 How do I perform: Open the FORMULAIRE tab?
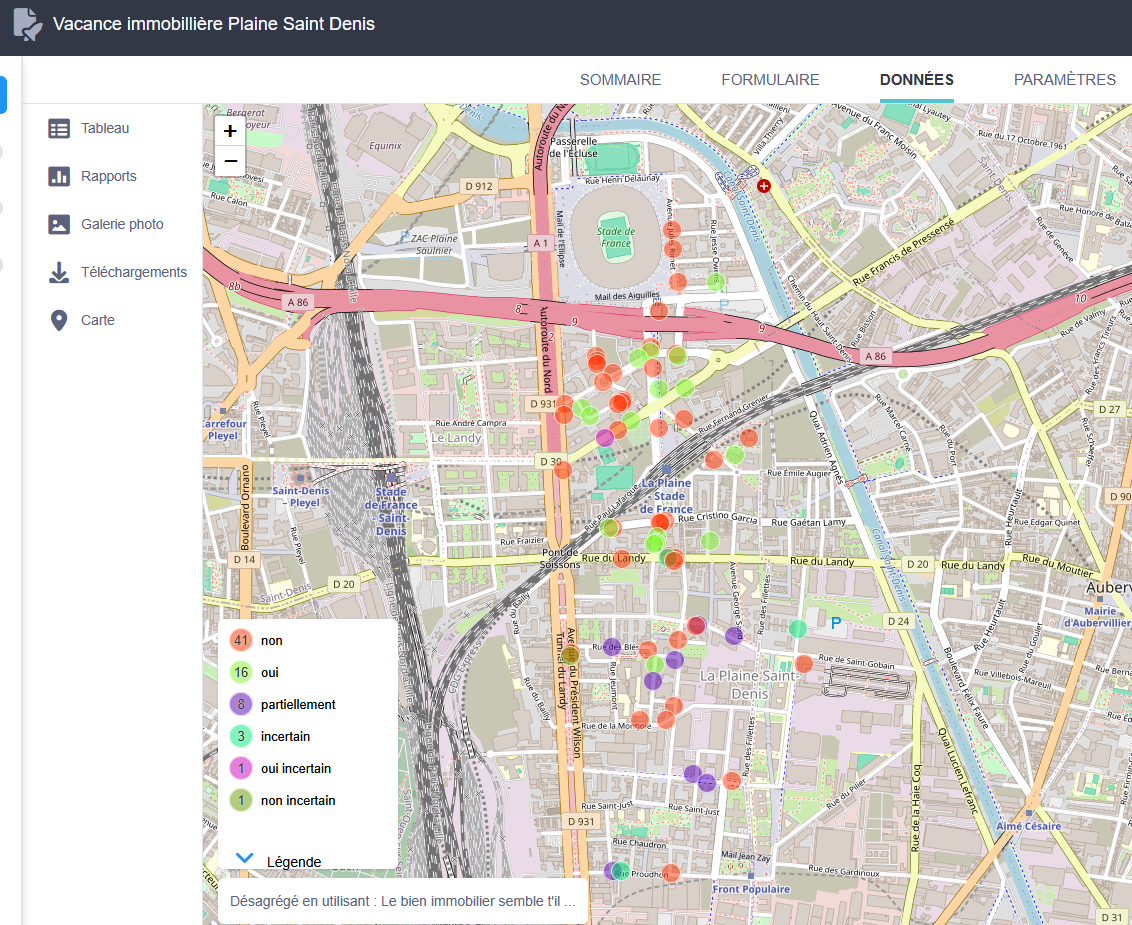coord(770,80)
